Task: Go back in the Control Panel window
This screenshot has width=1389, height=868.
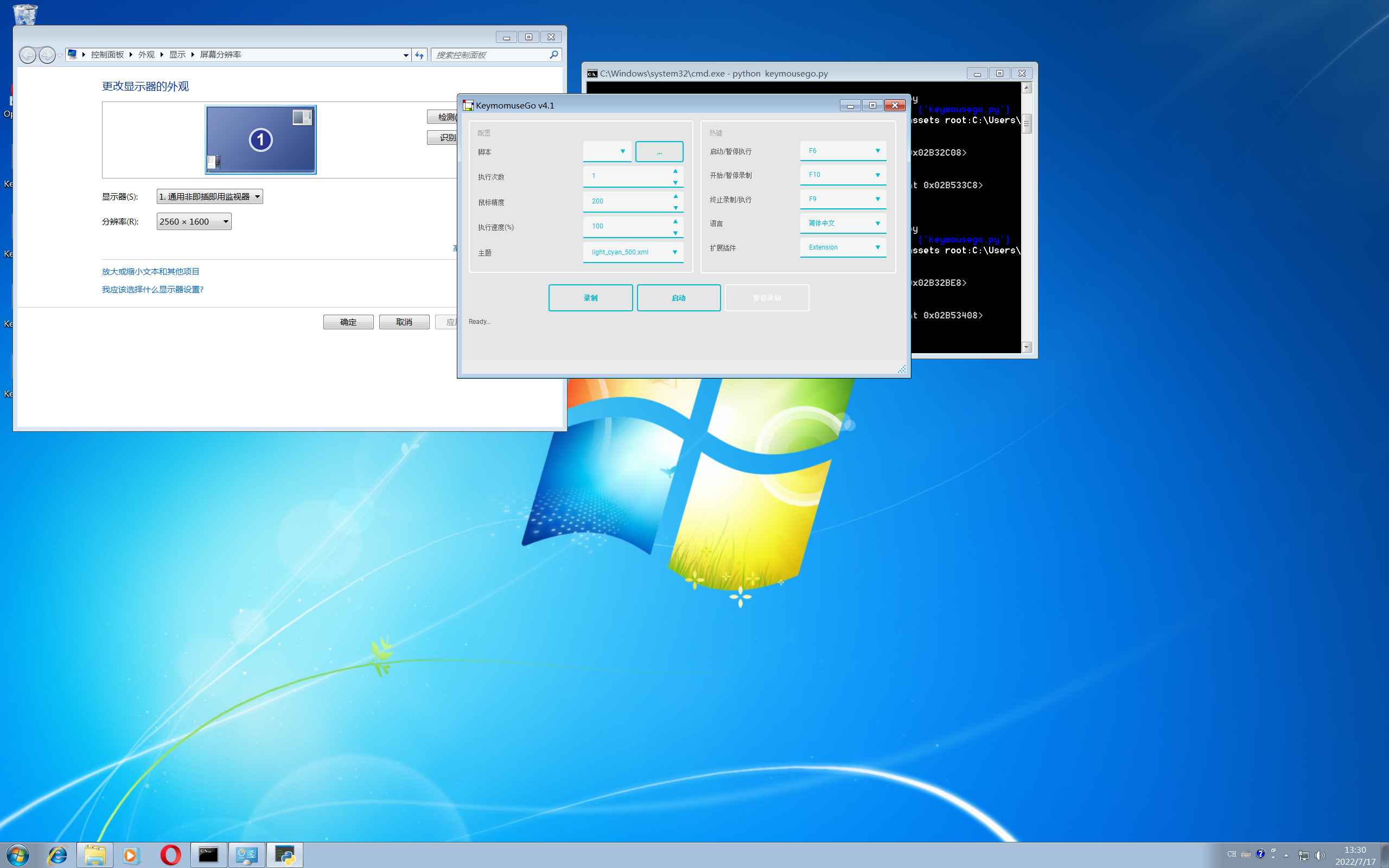Action: pyautogui.click(x=28, y=55)
